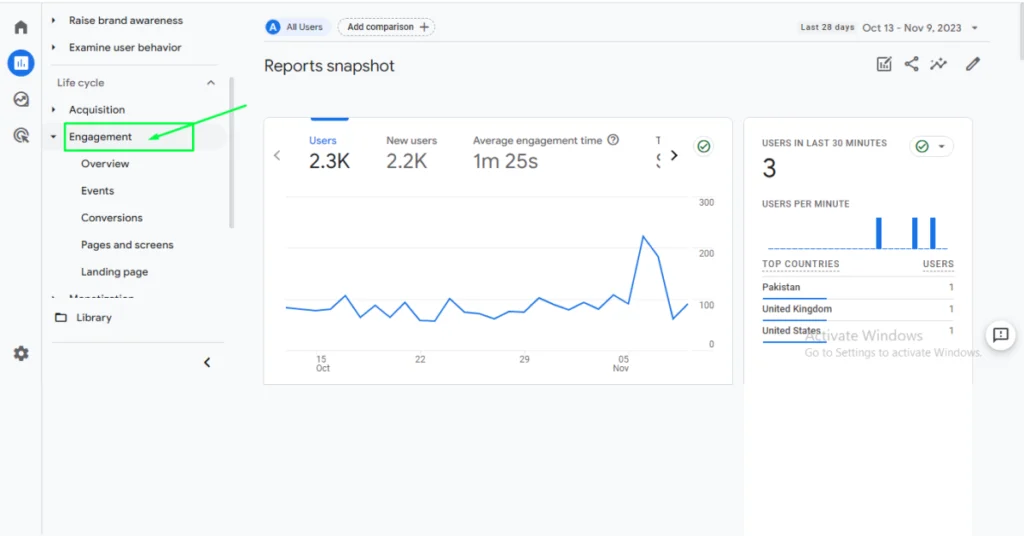This screenshot has height=536, width=1024.
Task: Select the Reports icon in left rail
Action: [x=20, y=63]
